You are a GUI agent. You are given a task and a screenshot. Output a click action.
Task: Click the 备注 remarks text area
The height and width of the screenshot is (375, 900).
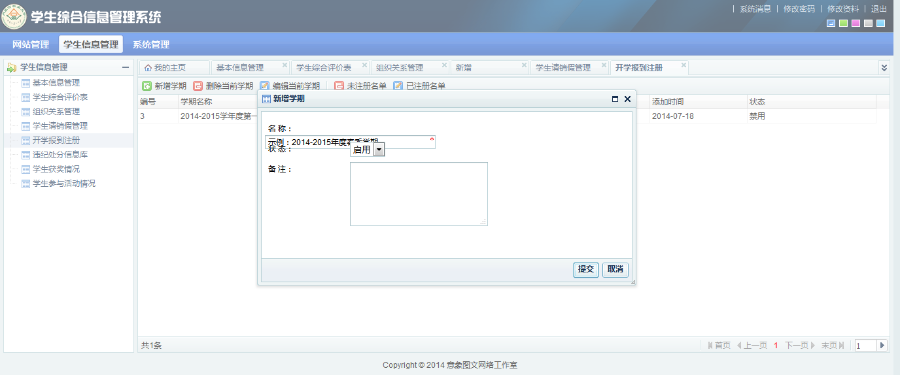419,194
